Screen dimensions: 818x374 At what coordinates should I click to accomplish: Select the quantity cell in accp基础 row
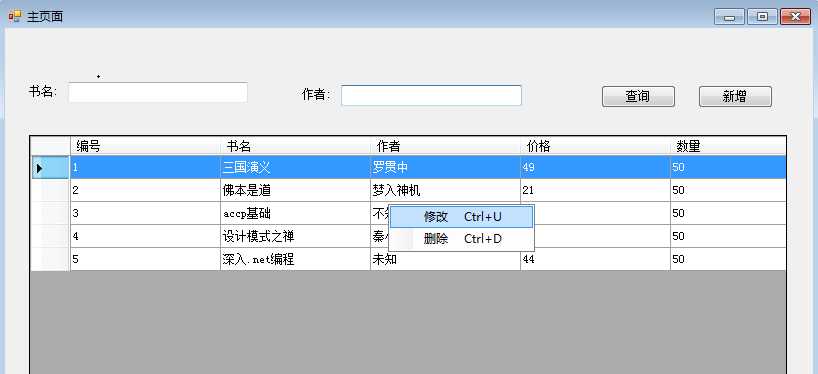[728, 213]
